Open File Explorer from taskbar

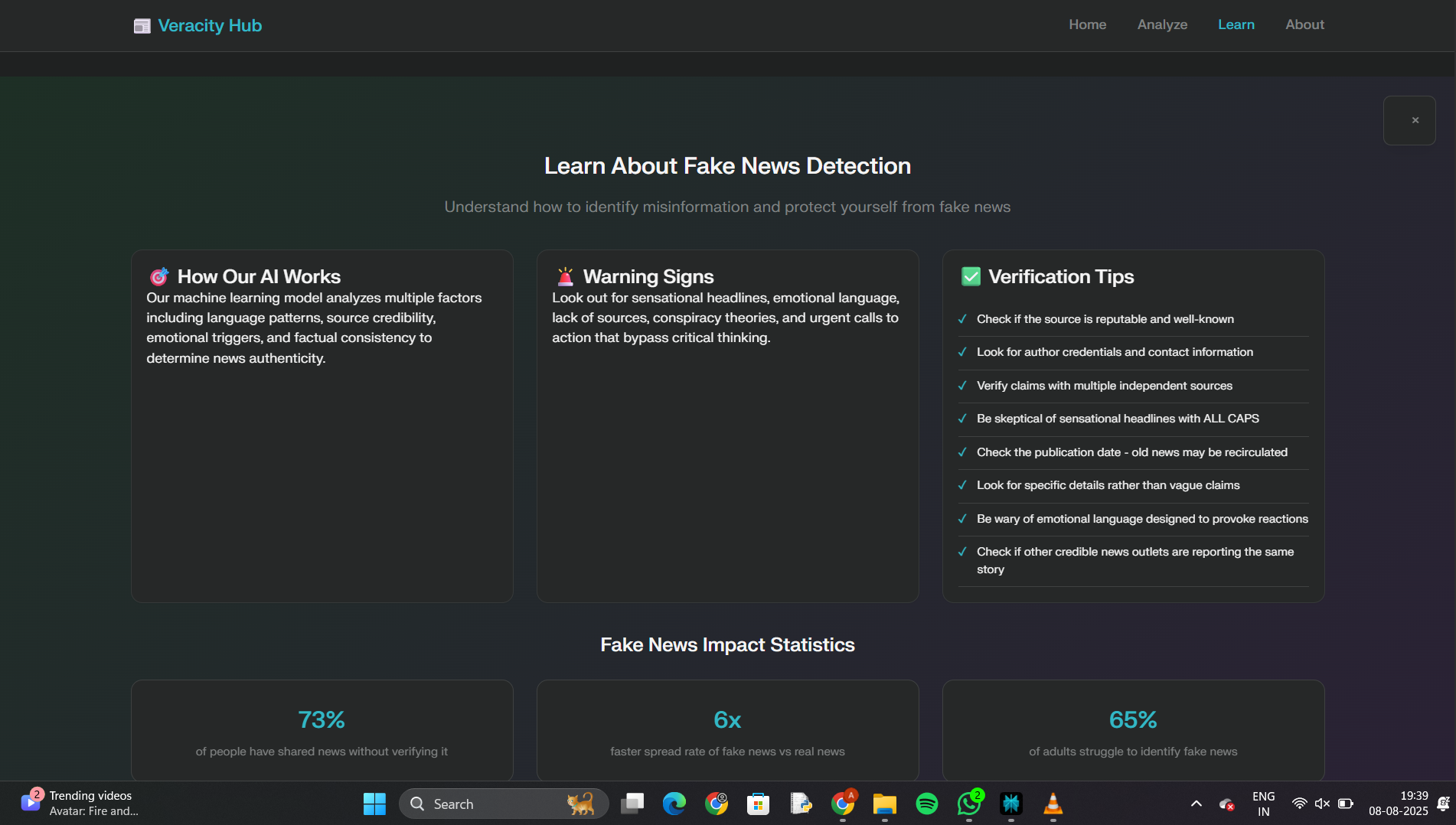coord(884,804)
